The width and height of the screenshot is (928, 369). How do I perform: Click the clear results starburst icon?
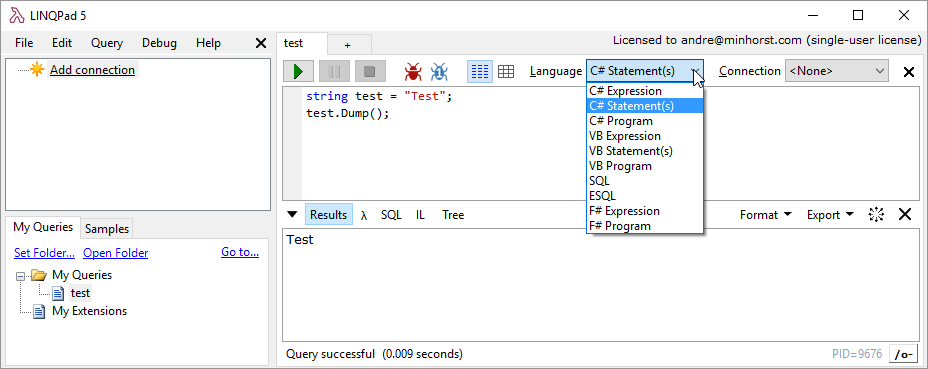click(876, 214)
